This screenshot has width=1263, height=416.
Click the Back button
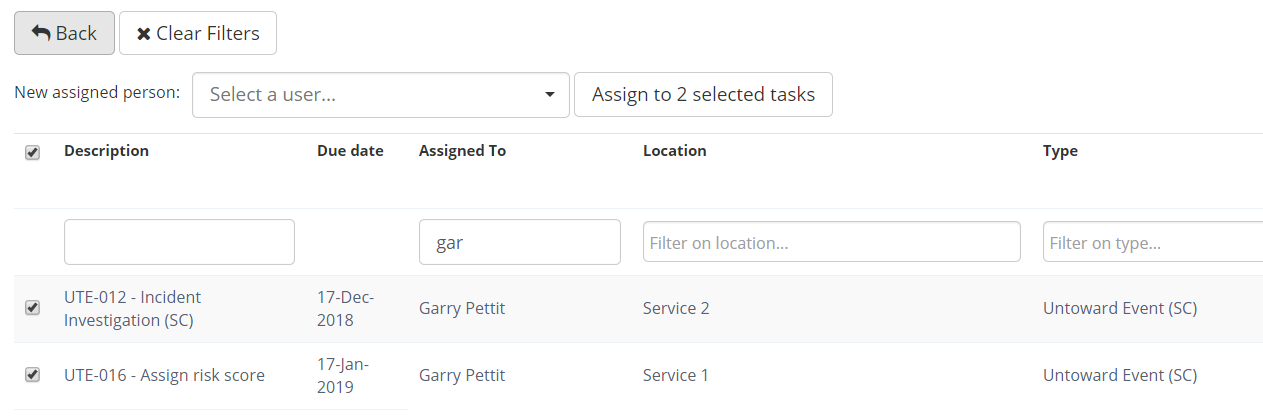(64, 33)
